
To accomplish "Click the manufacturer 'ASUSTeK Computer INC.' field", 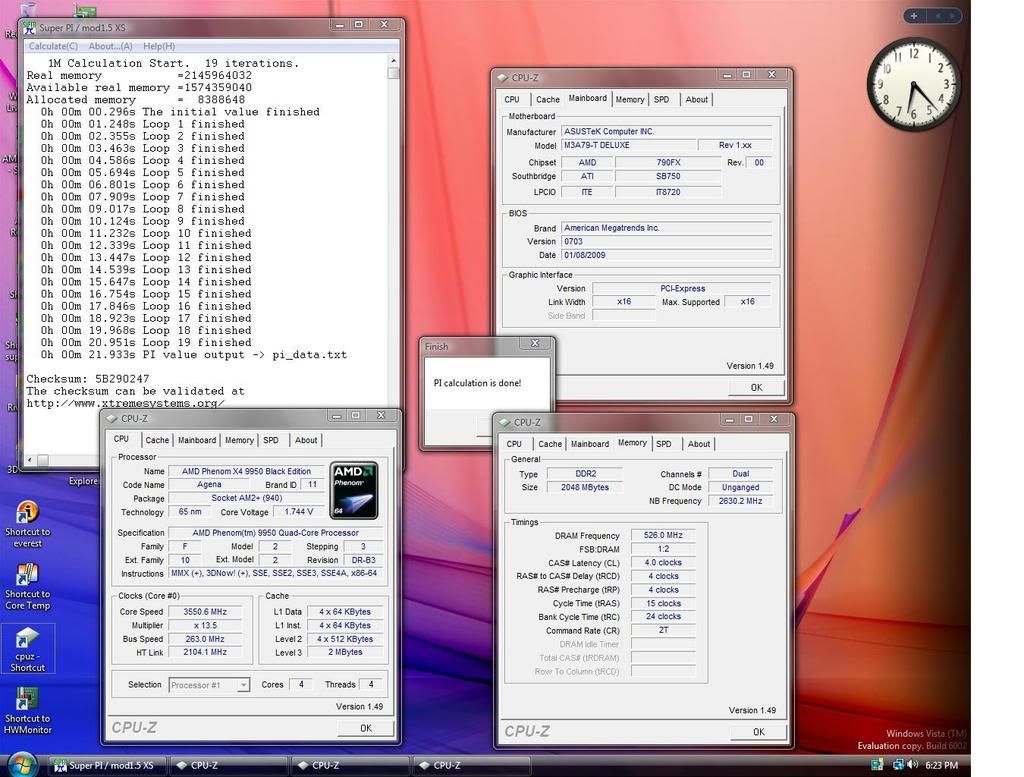I will tap(666, 131).
